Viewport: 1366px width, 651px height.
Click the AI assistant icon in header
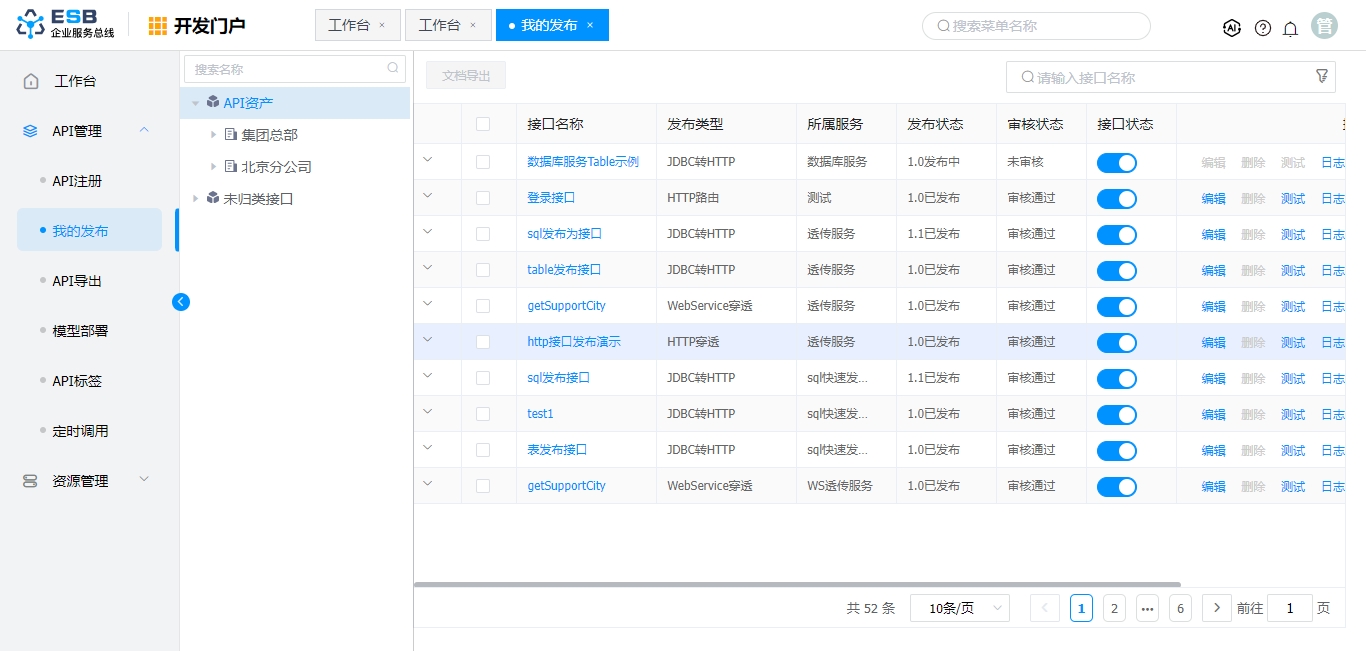pos(1232,28)
